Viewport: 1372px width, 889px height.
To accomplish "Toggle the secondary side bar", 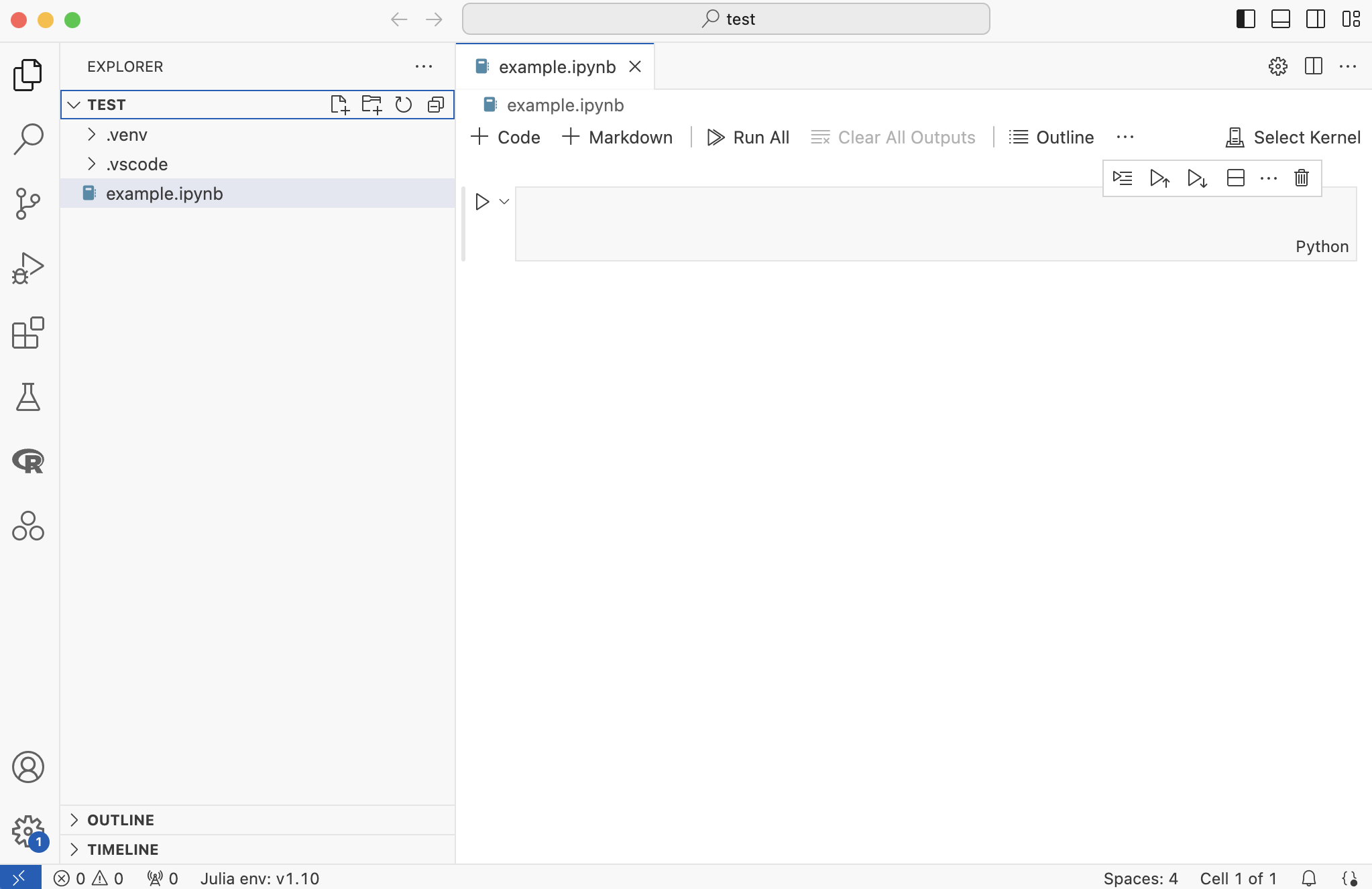I will tap(1315, 19).
